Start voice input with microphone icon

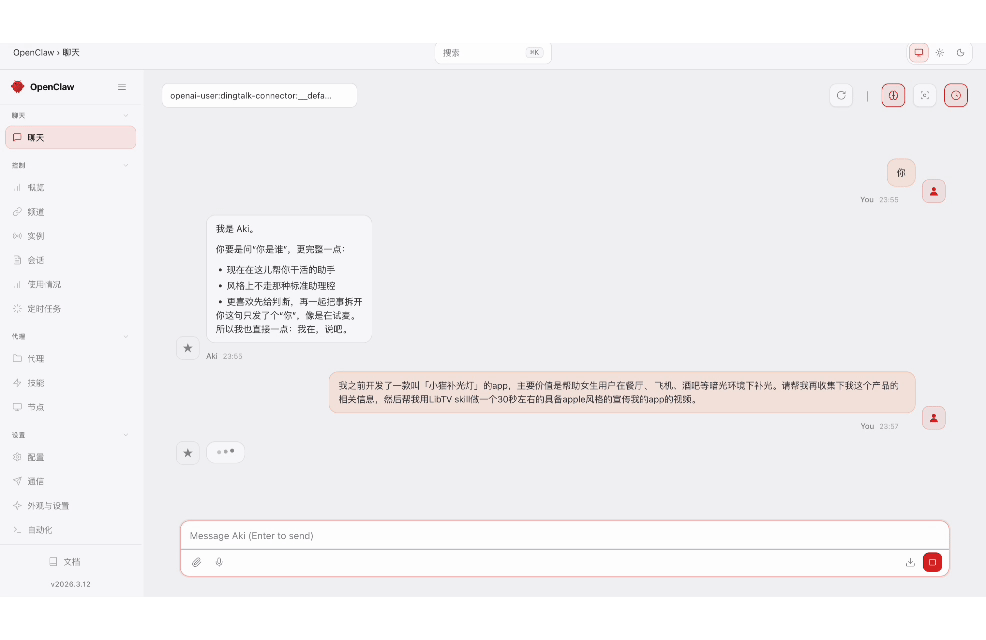click(219, 562)
